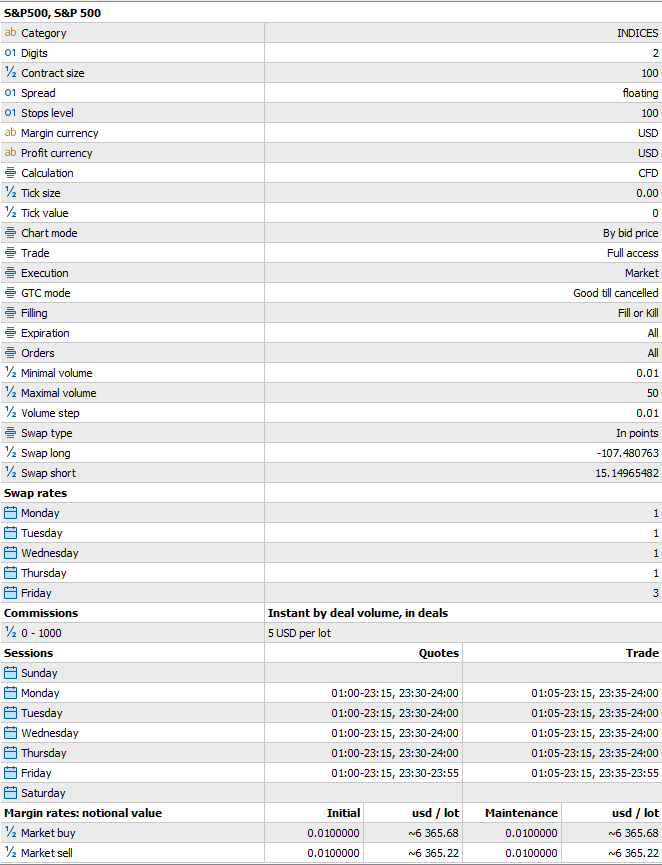Screen dimensions: 662x865
Task: Click the calendar icon beside Sunday session row
Action: coord(10,673)
